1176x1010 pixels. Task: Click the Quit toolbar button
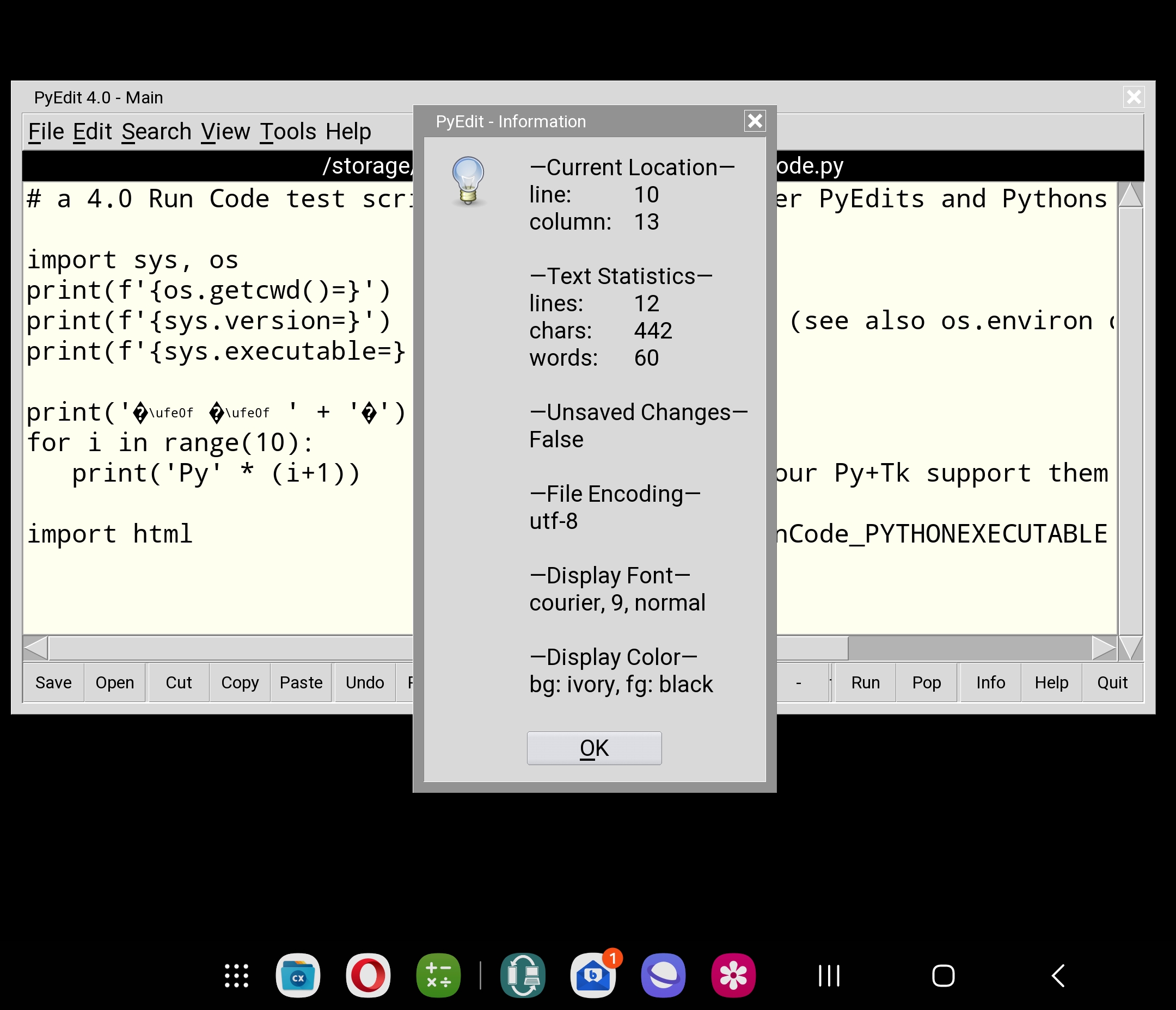(x=1112, y=682)
